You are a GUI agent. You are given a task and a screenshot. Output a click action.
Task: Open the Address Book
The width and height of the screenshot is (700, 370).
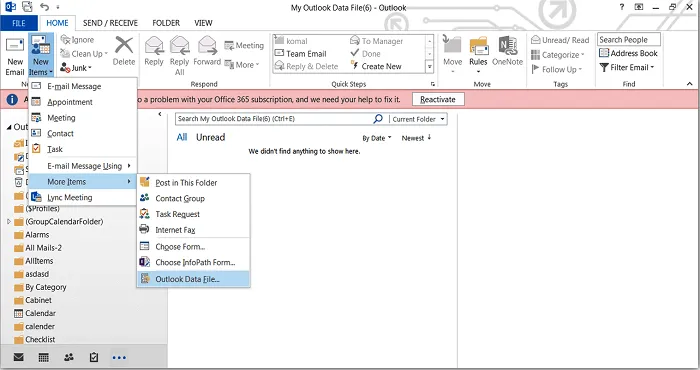point(628,53)
